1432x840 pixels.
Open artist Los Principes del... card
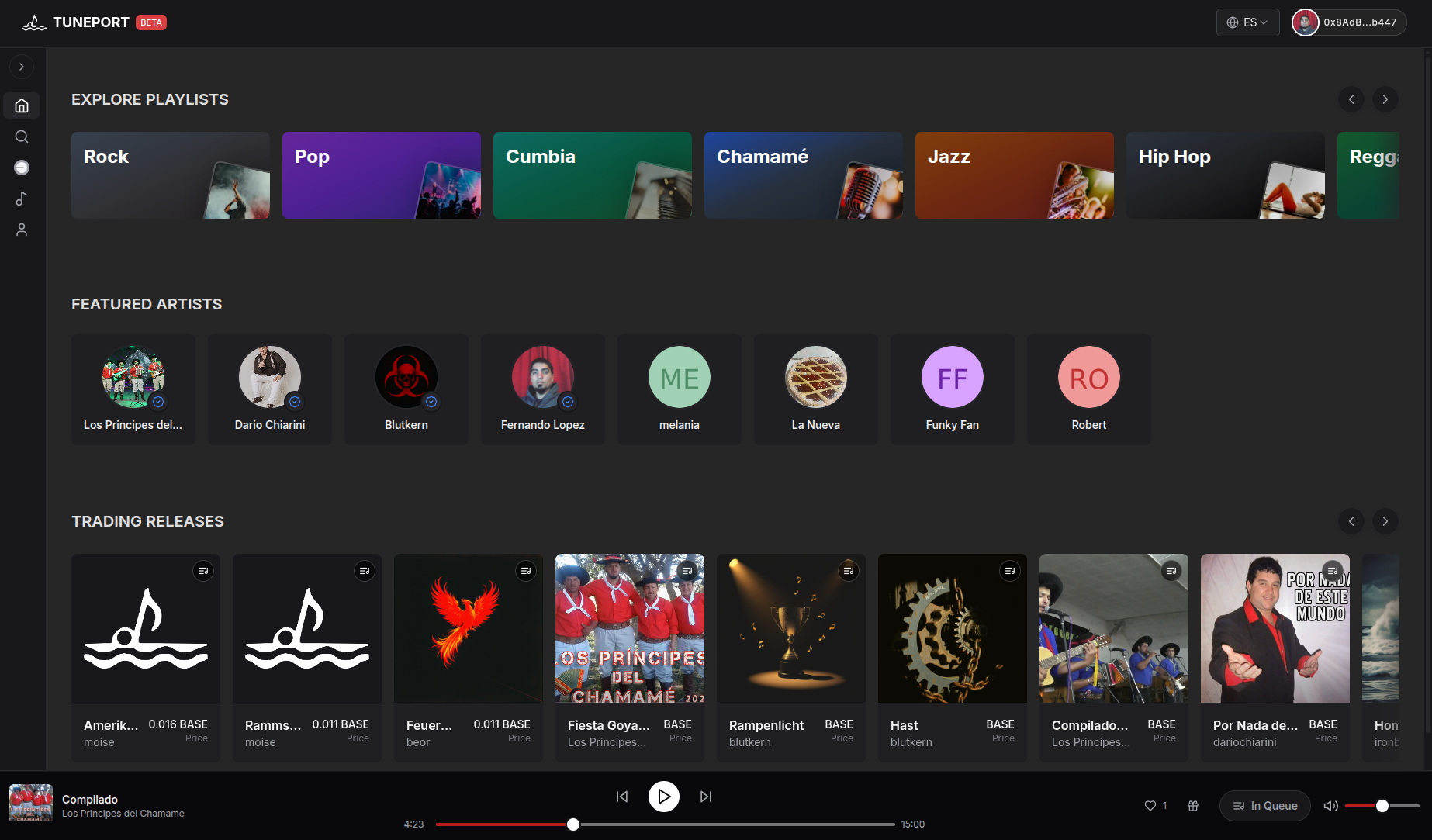(133, 389)
